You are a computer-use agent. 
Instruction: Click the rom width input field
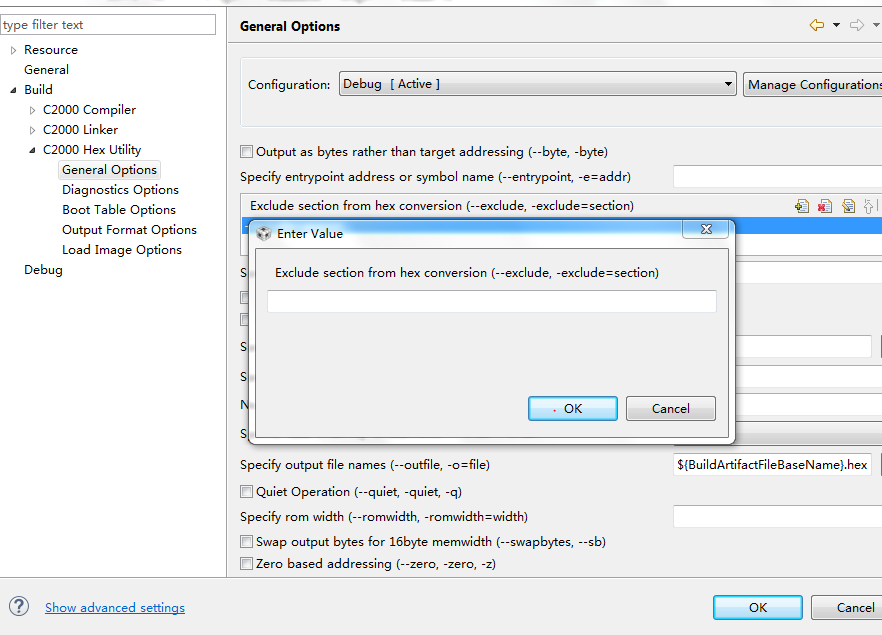(777, 516)
